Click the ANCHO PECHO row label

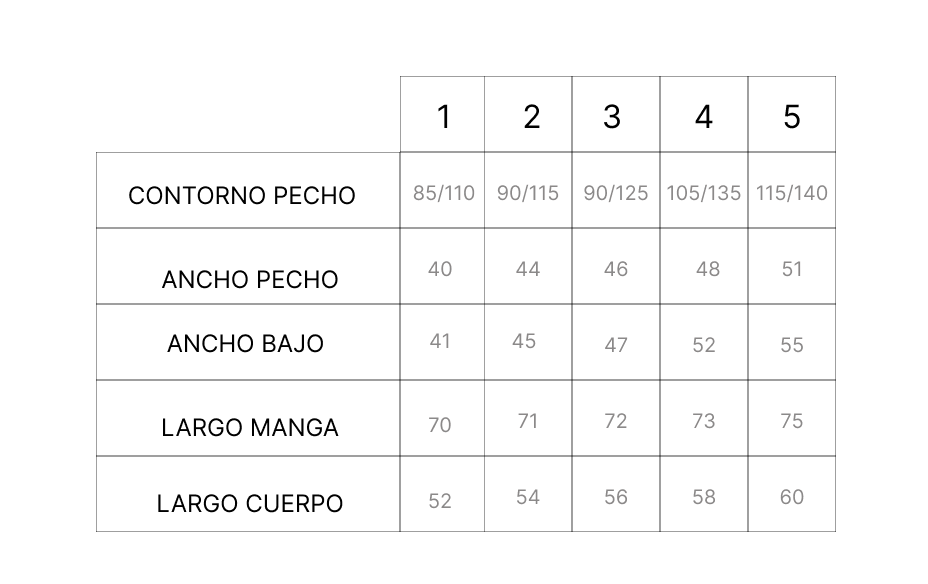[x=250, y=280]
